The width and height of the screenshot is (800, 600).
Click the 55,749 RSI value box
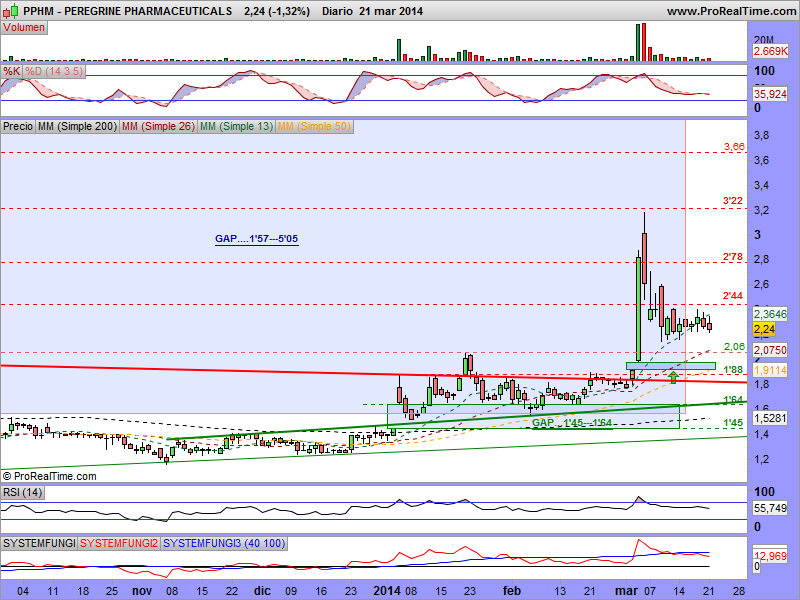[770, 508]
